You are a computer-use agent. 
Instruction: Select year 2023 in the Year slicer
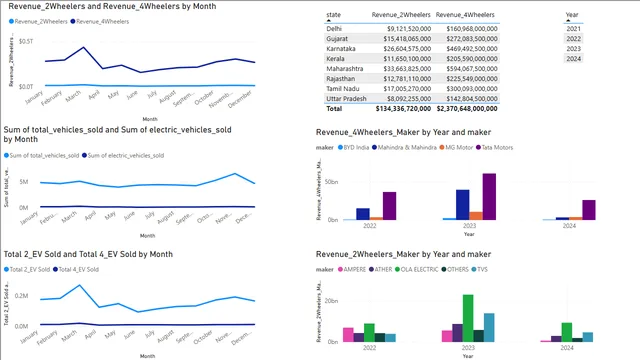click(573, 49)
